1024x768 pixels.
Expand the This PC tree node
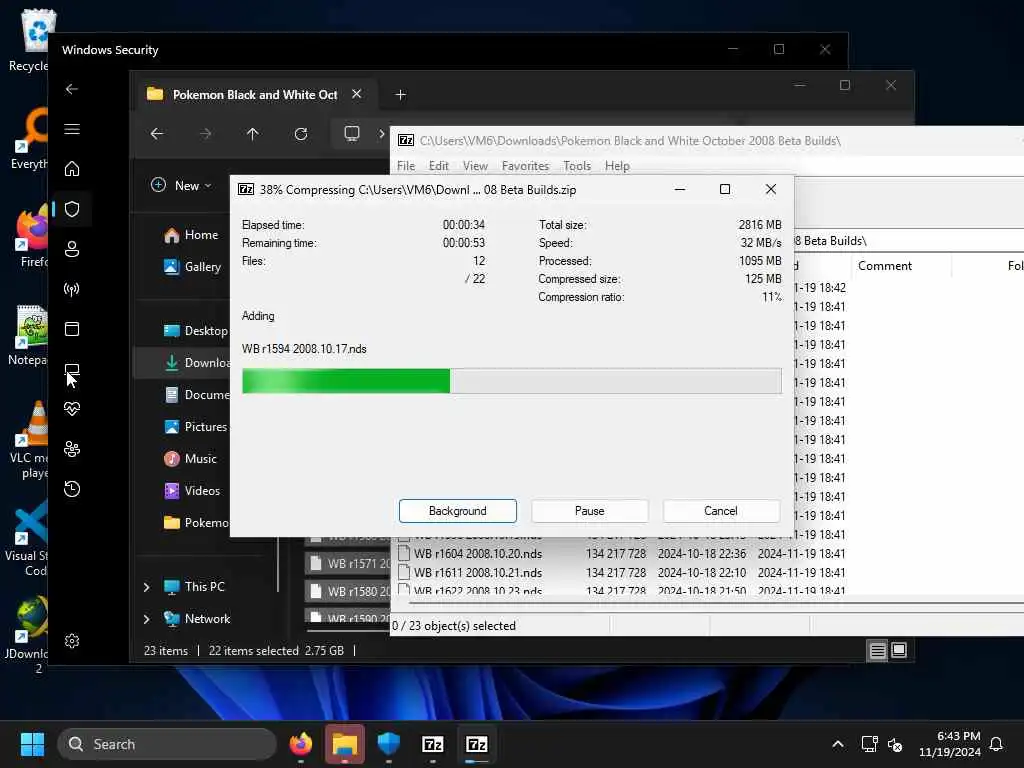[x=146, y=587]
